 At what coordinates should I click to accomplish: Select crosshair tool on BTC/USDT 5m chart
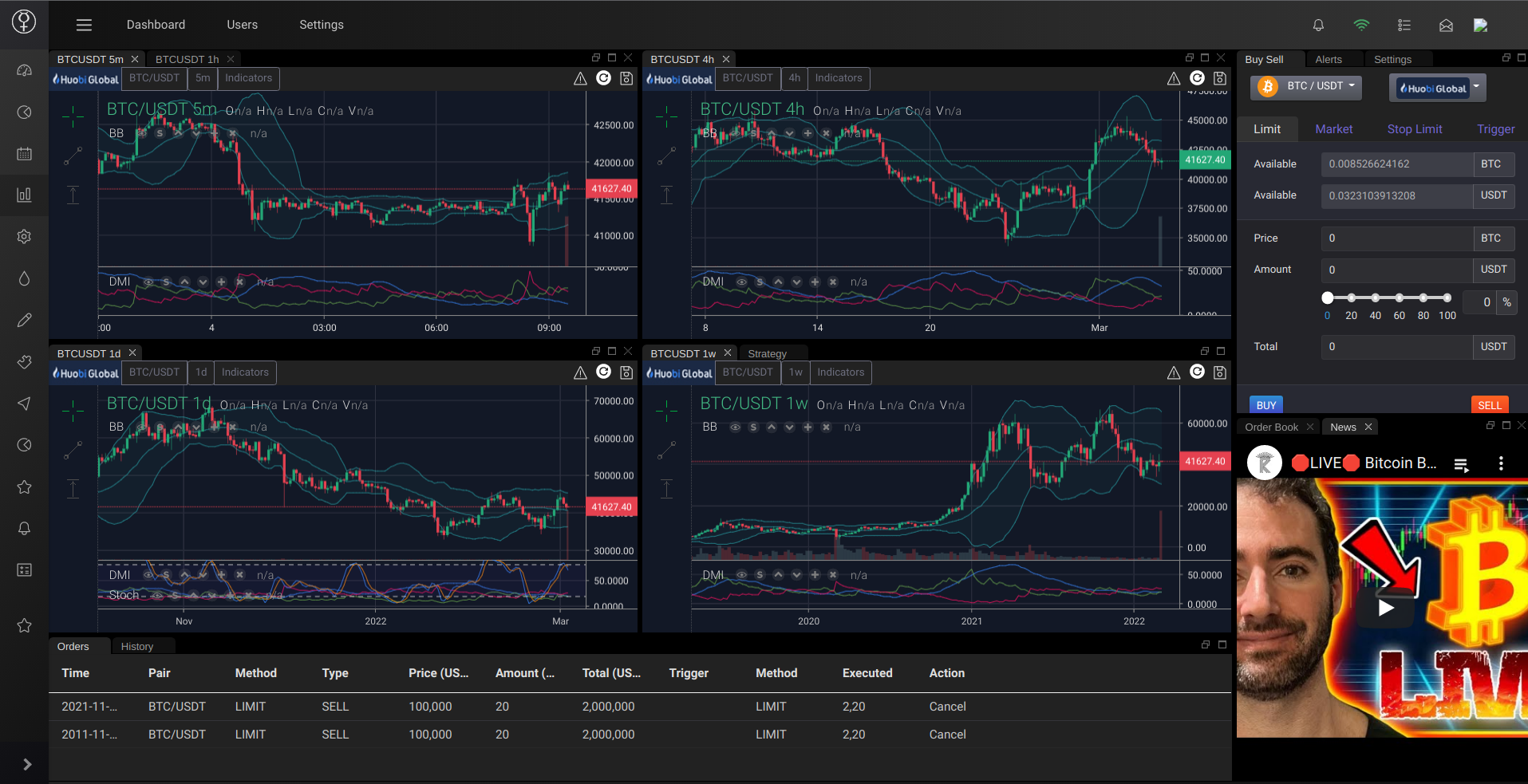click(x=73, y=117)
